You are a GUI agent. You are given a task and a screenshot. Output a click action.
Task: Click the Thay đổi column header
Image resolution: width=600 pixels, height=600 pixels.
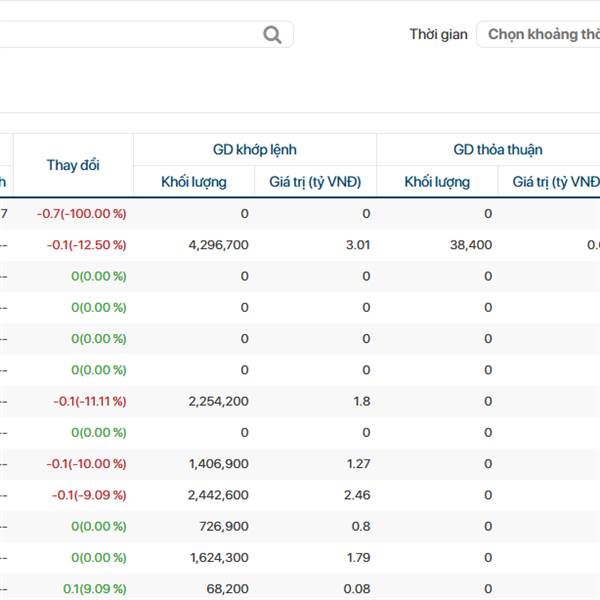tap(73, 165)
